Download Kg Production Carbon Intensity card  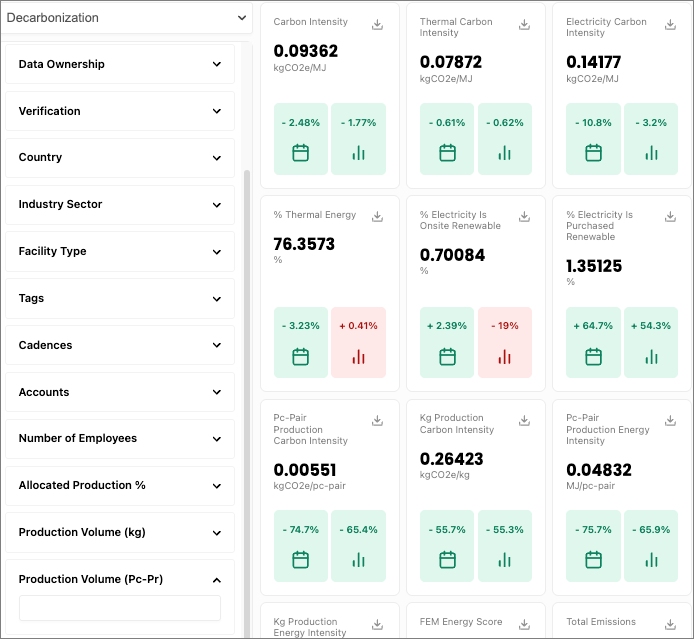pos(524,420)
